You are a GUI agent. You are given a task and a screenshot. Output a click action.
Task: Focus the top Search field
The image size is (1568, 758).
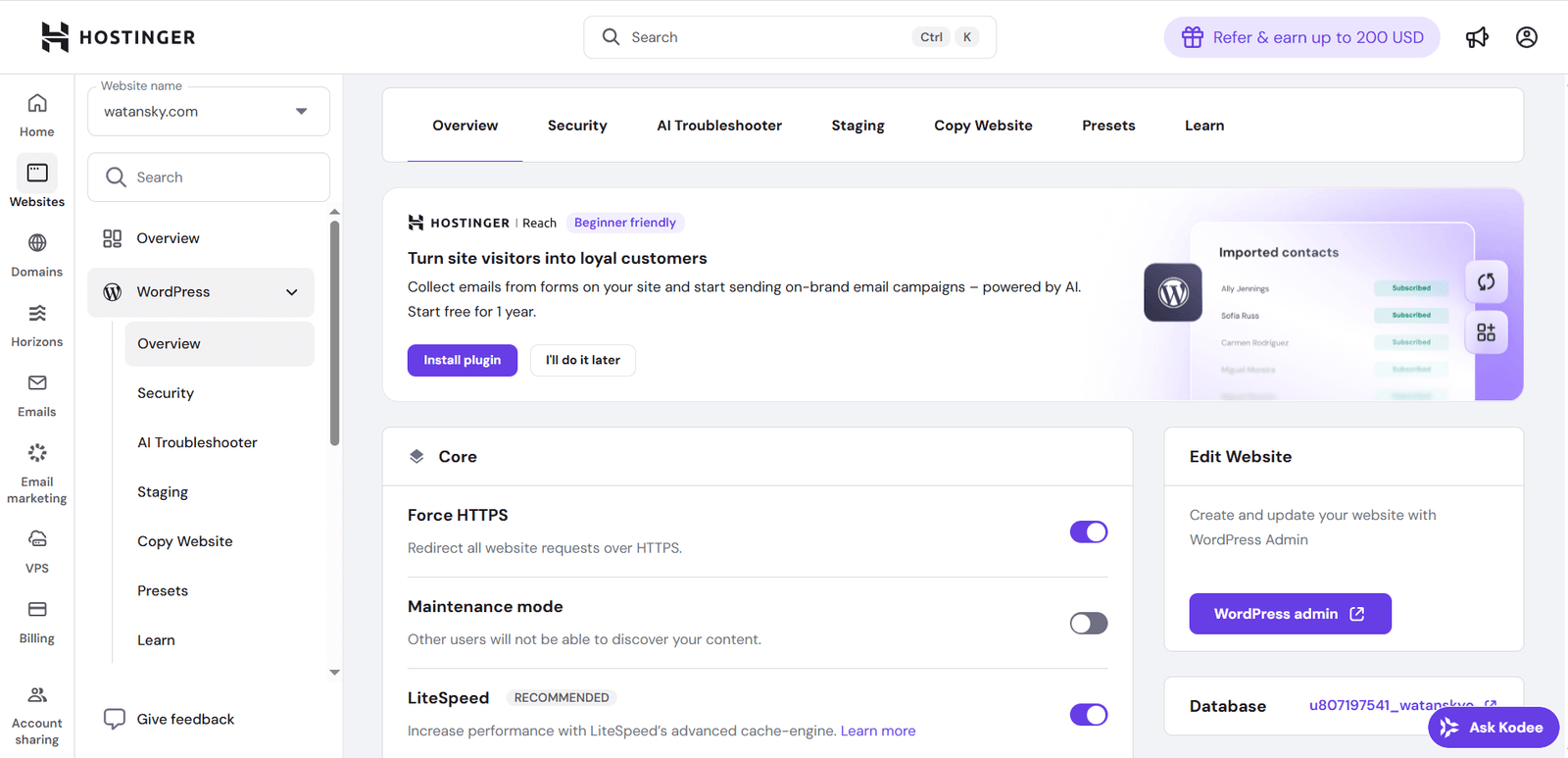click(x=790, y=37)
